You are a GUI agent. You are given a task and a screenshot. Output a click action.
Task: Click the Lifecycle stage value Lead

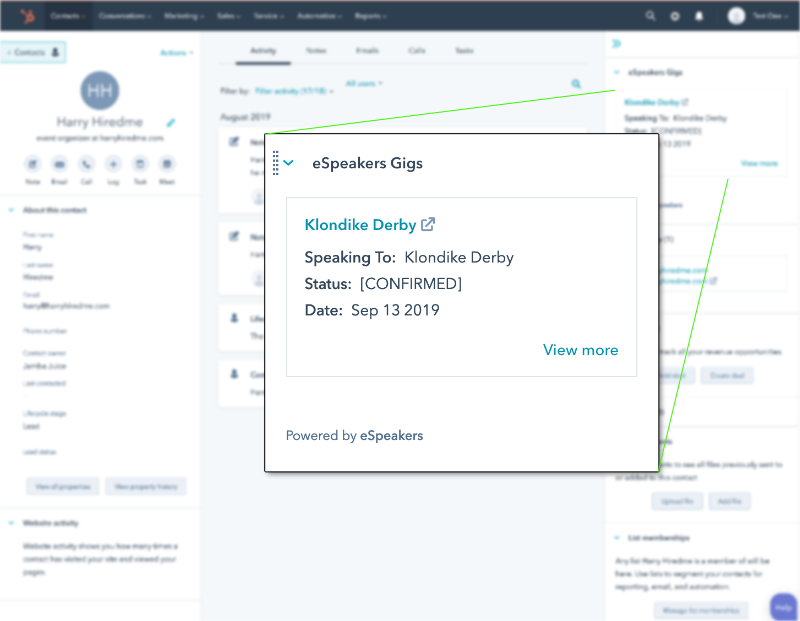click(x=31, y=427)
